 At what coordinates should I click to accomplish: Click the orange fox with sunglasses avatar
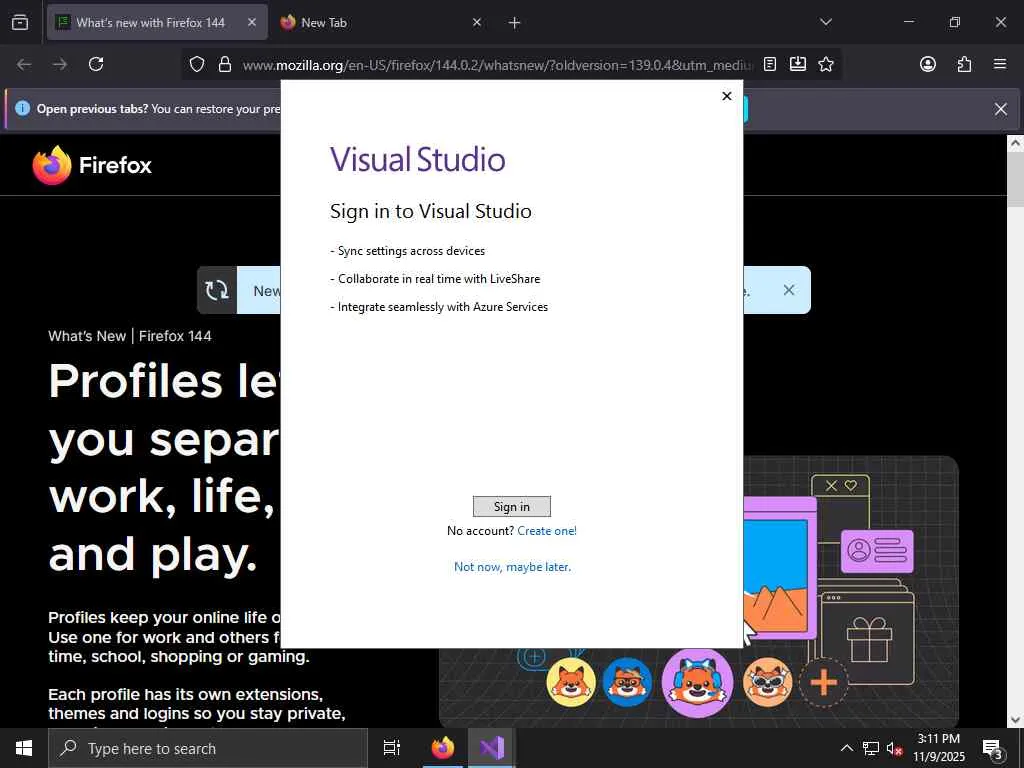tap(767, 682)
